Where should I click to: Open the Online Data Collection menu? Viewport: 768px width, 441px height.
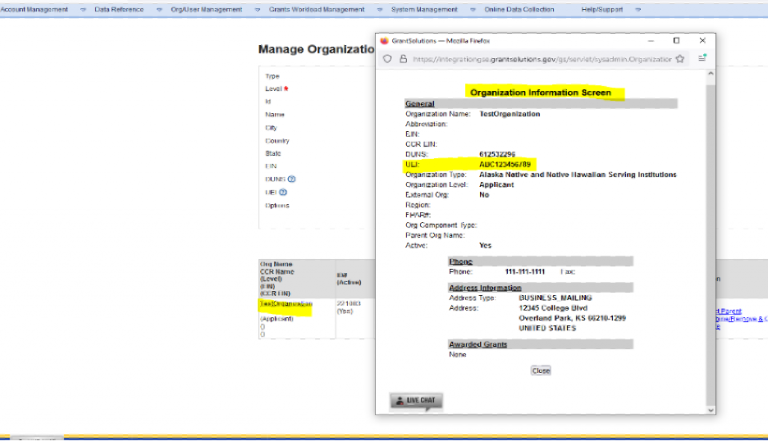tap(518, 9)
